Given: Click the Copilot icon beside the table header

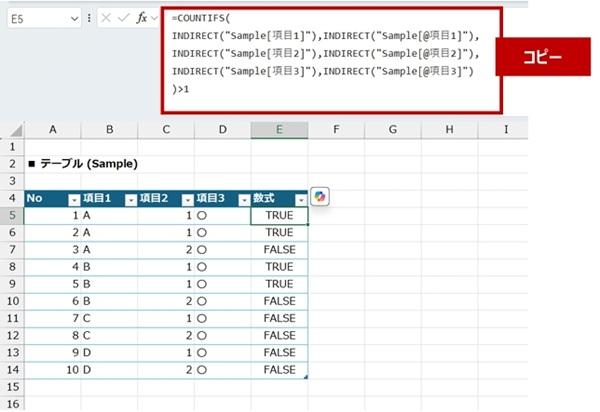Looking at the screenshot, I should point(320,197).
